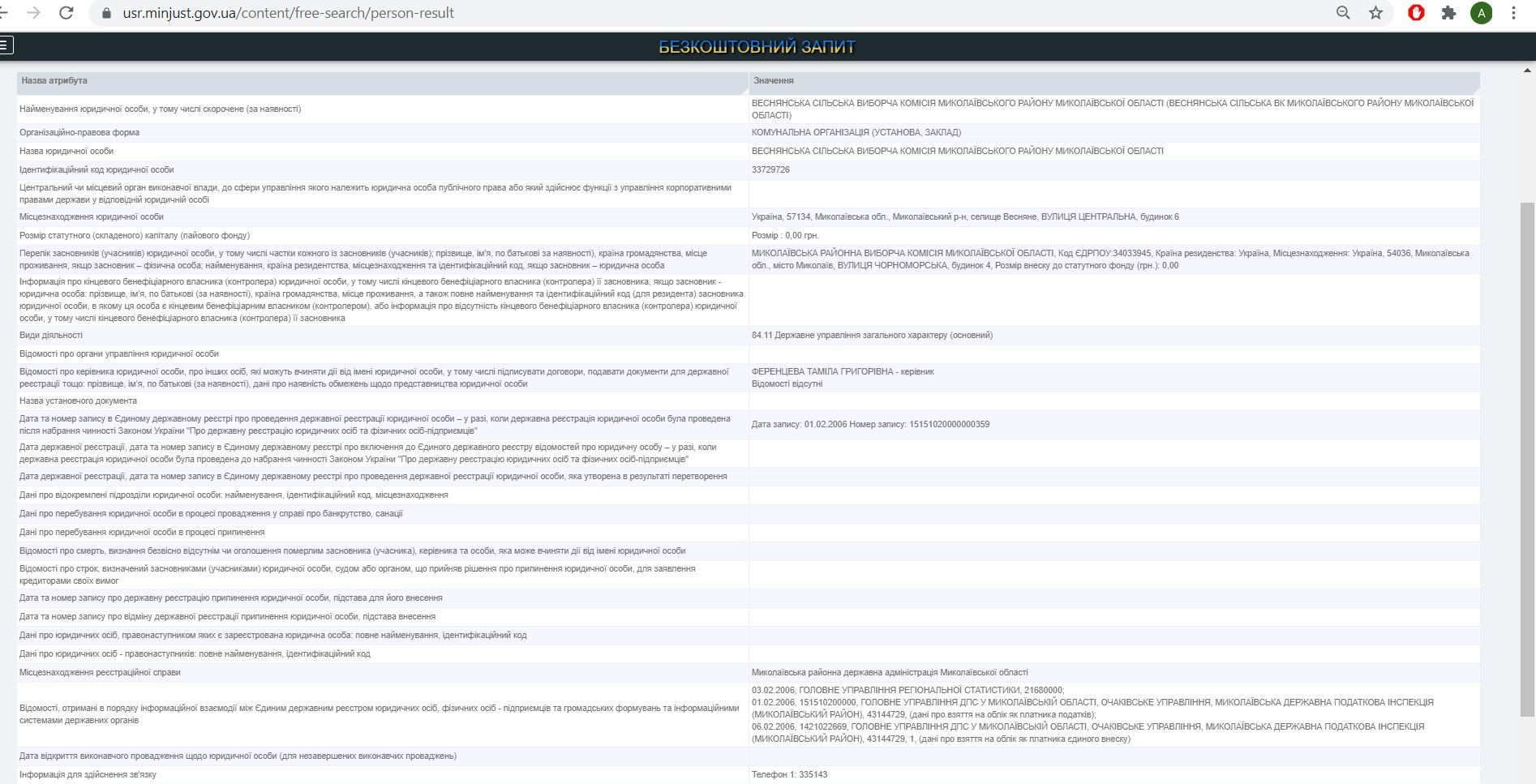
Task: Select Дата запису: 01.02.2006 record value
Action: 870,424
